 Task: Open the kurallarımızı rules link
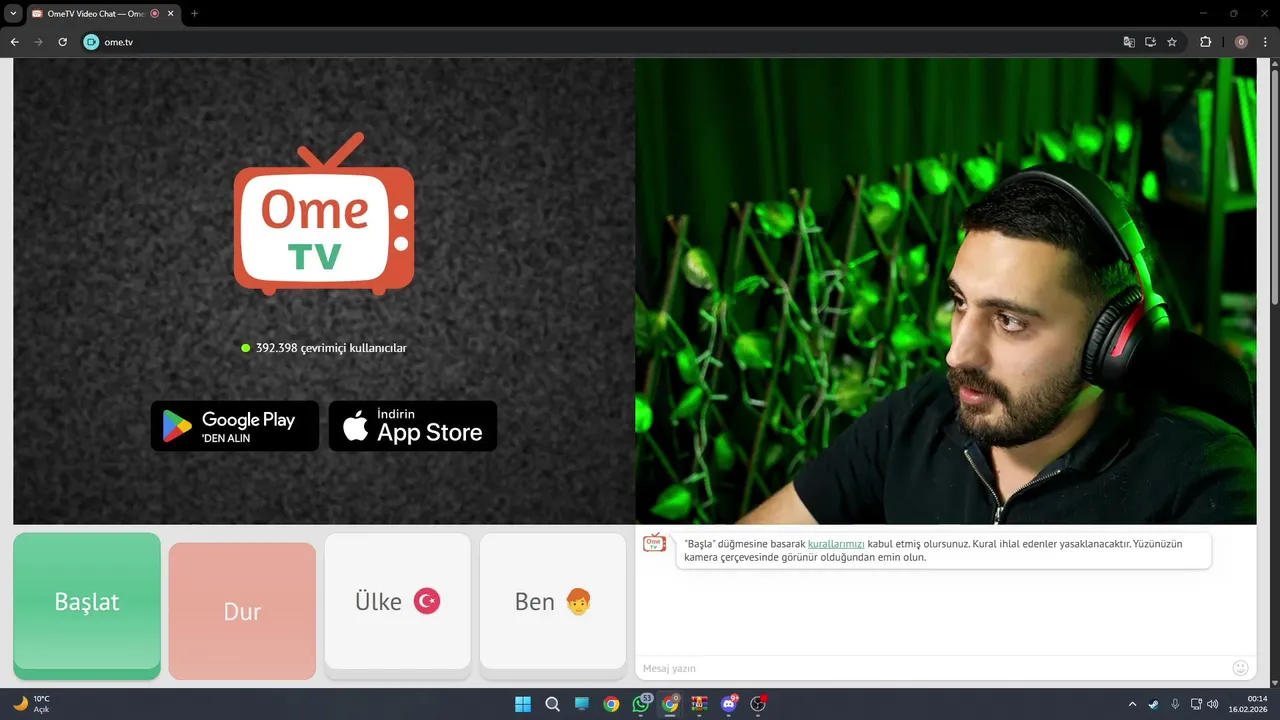click(x=836, y=544)
